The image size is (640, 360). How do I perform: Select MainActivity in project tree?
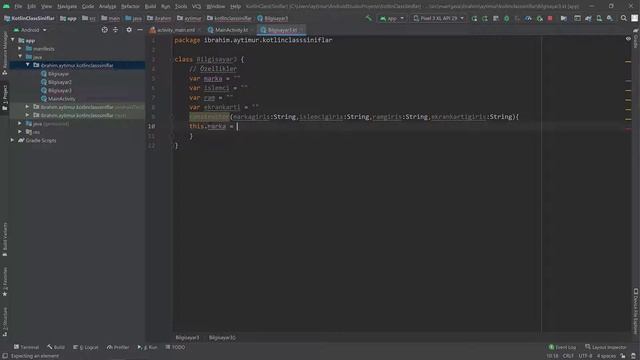click(58, 99)
